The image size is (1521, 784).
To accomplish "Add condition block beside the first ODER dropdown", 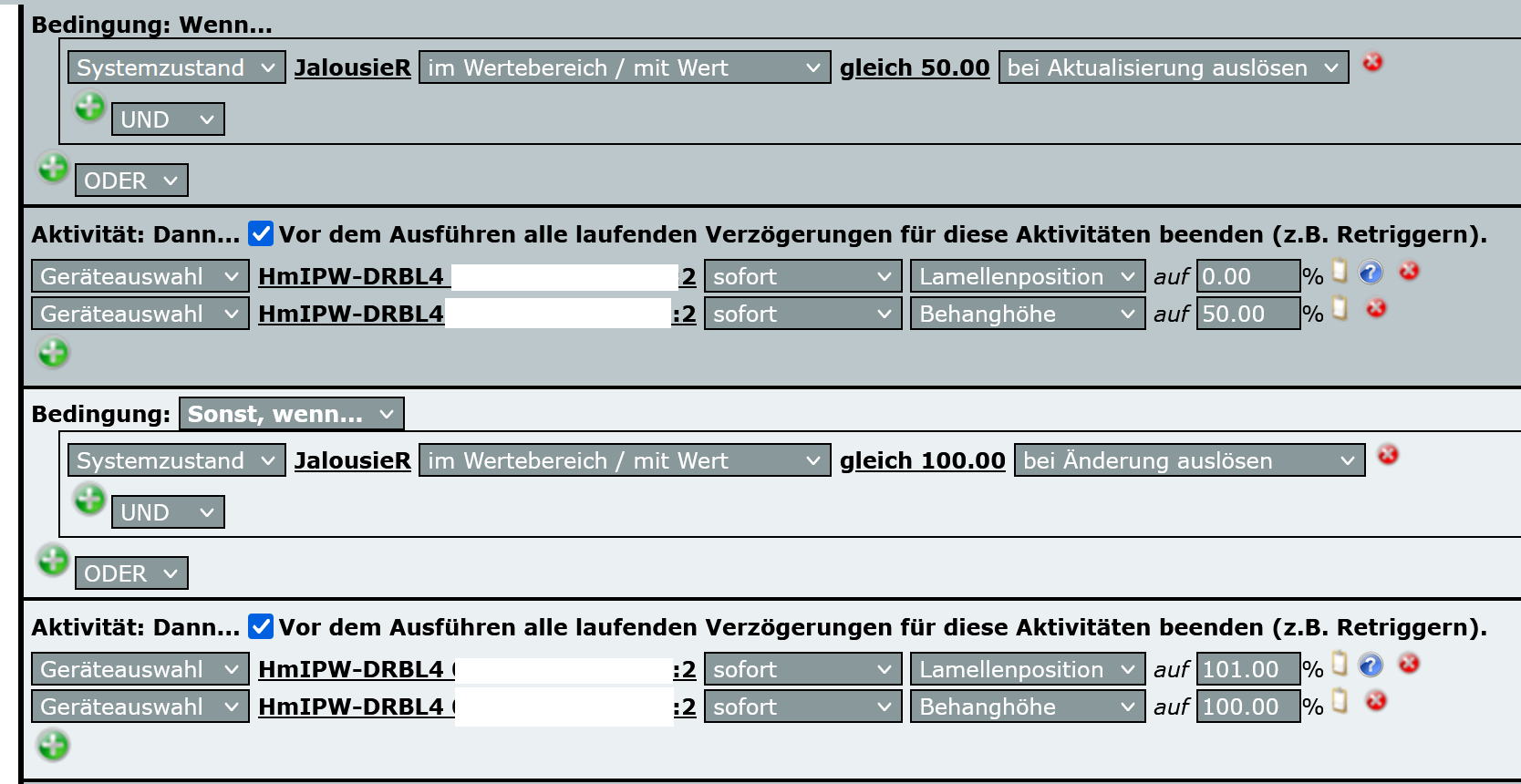I will (x=53, y=168).
